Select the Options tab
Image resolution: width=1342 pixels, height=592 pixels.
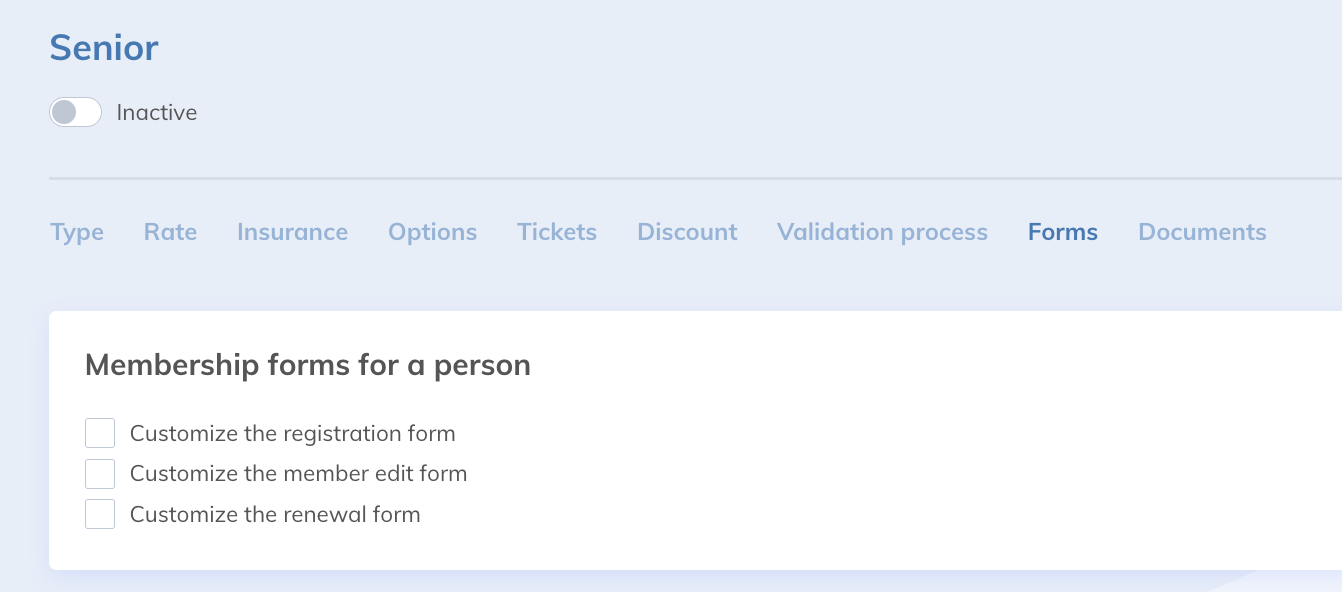432,232
